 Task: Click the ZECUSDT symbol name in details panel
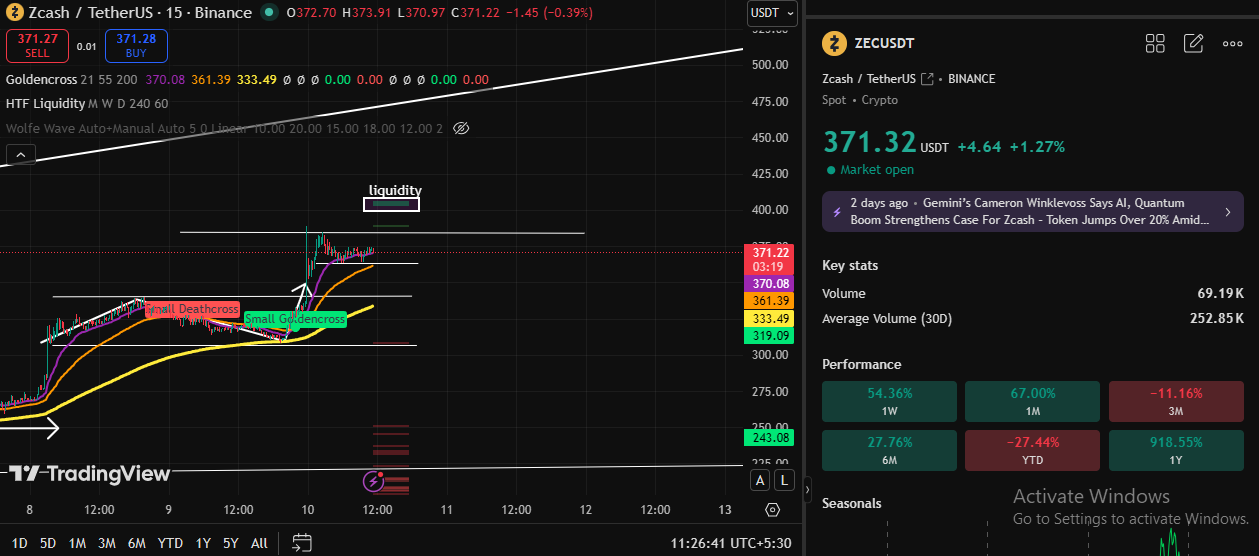[x=884, y=43]
